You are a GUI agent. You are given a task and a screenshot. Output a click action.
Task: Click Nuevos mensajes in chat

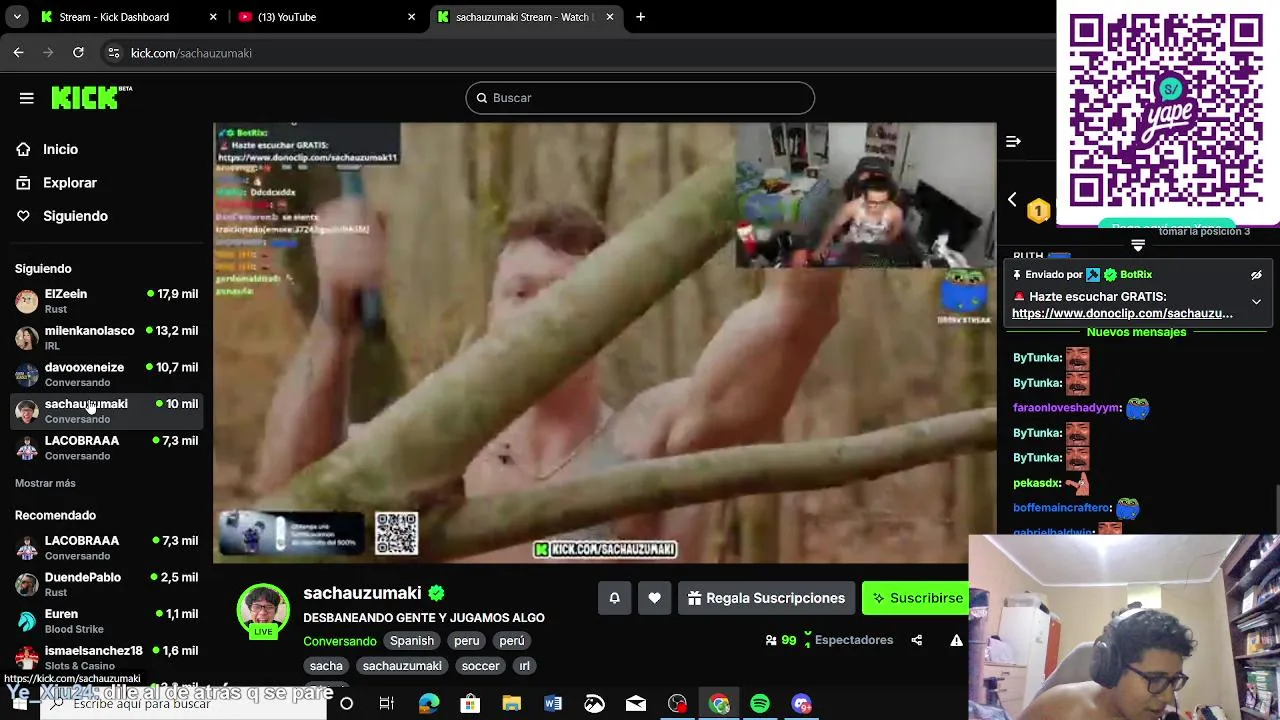1136,332
